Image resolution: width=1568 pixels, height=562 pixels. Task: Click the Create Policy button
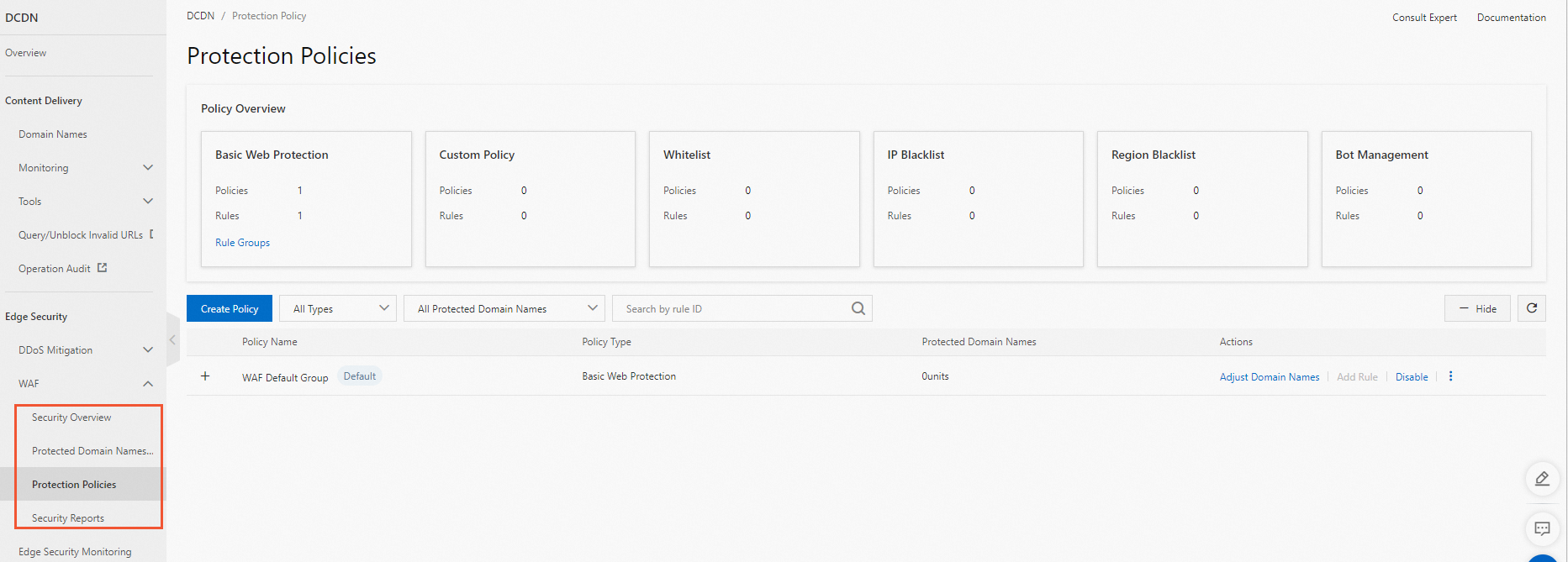click(x=230, y=308)
